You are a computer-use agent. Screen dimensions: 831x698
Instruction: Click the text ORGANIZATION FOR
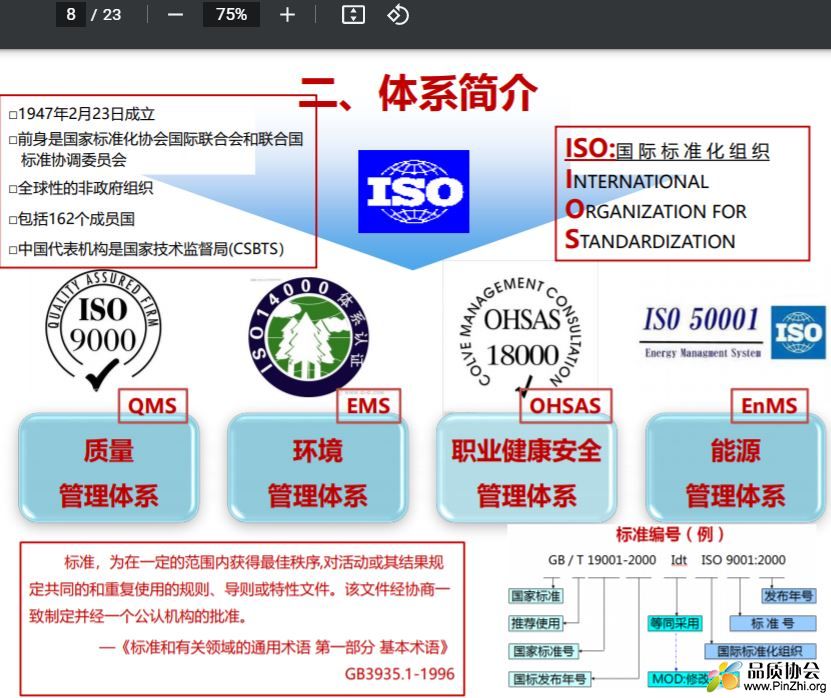coord(656,210)
